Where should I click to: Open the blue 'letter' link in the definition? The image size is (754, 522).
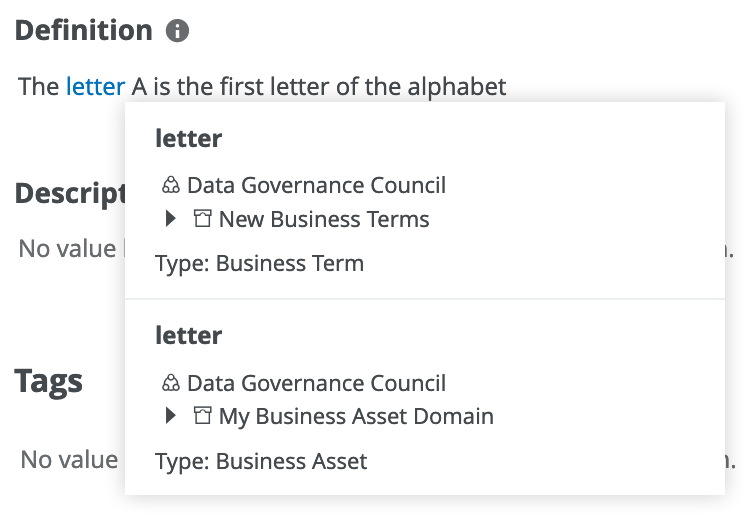[95, 86]
